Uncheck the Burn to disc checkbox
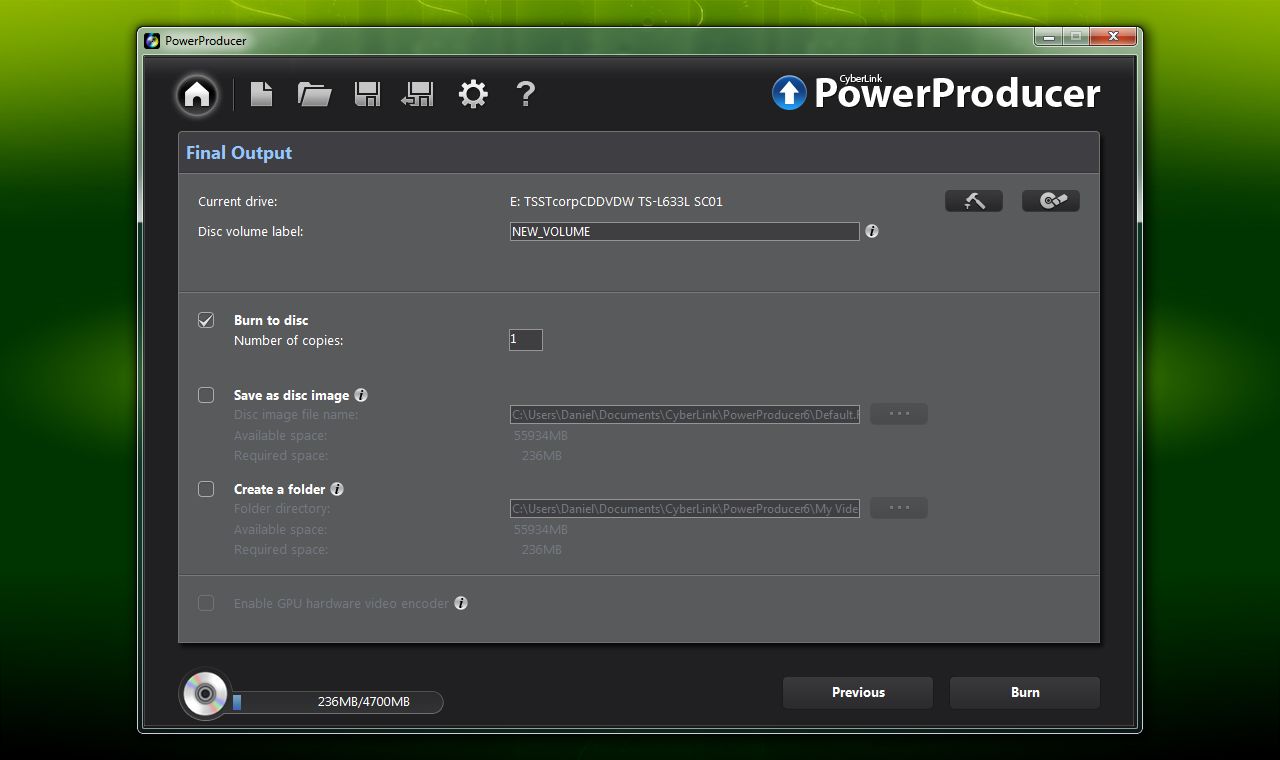The width and height of the screenshot is (1280, 760). (x=206, y=320)
